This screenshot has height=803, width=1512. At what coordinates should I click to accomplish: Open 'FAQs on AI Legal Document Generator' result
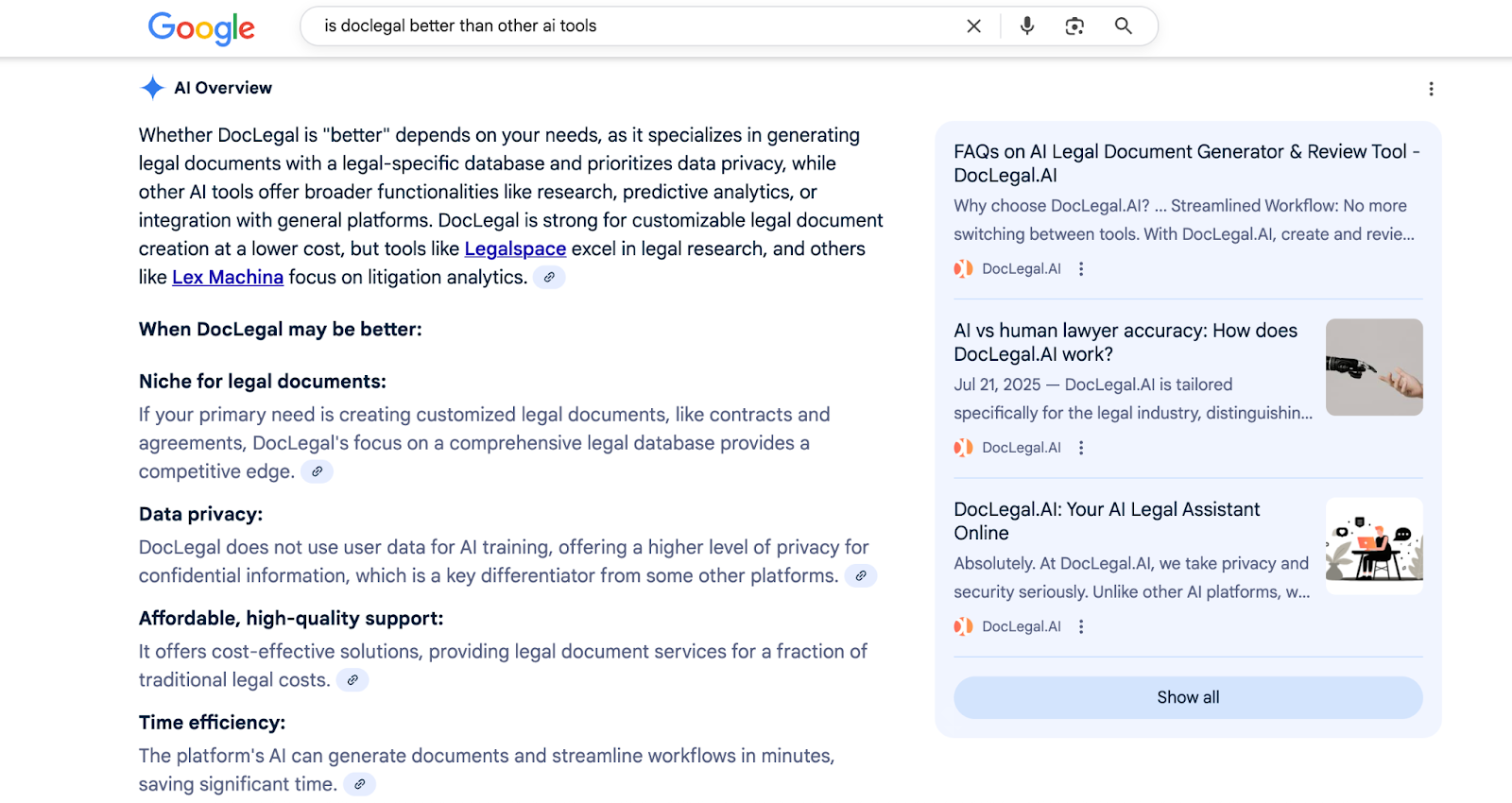[x=1187, y=163]
